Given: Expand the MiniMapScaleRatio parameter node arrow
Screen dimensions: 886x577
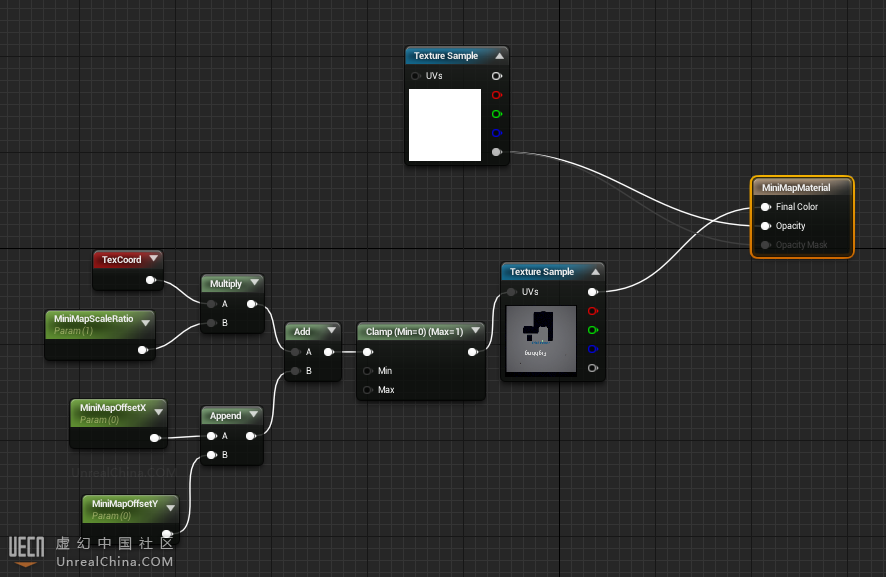Looking at the screenshot, I should [x=148, y=320].
